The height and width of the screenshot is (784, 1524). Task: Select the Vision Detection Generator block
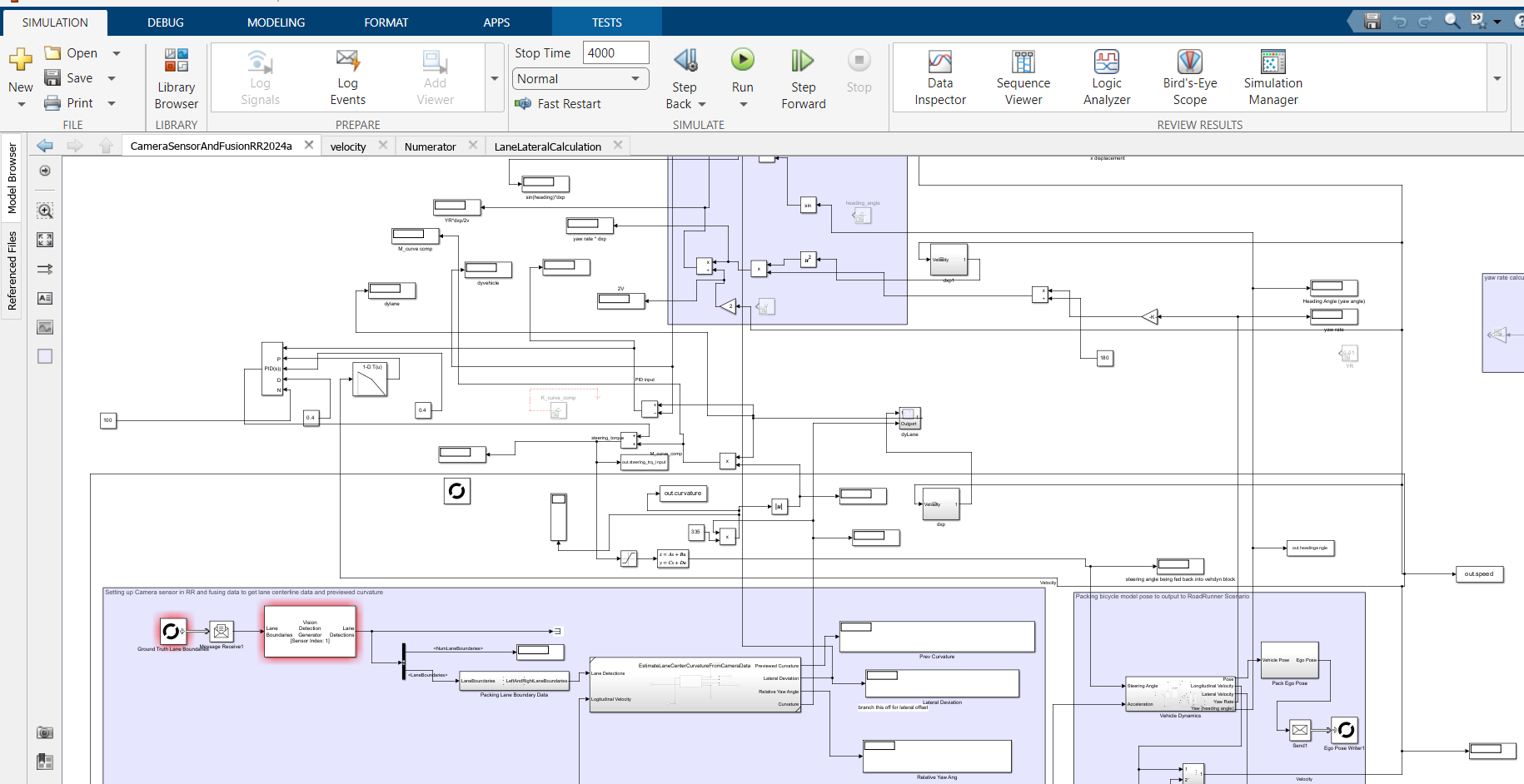[310, 632]
